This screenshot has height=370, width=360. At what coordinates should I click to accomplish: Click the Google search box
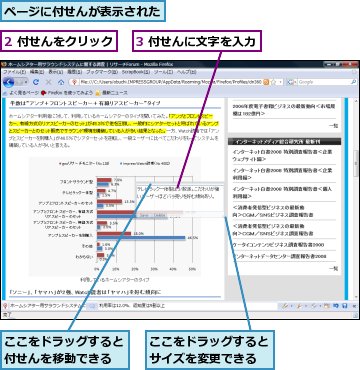[323, 82]
